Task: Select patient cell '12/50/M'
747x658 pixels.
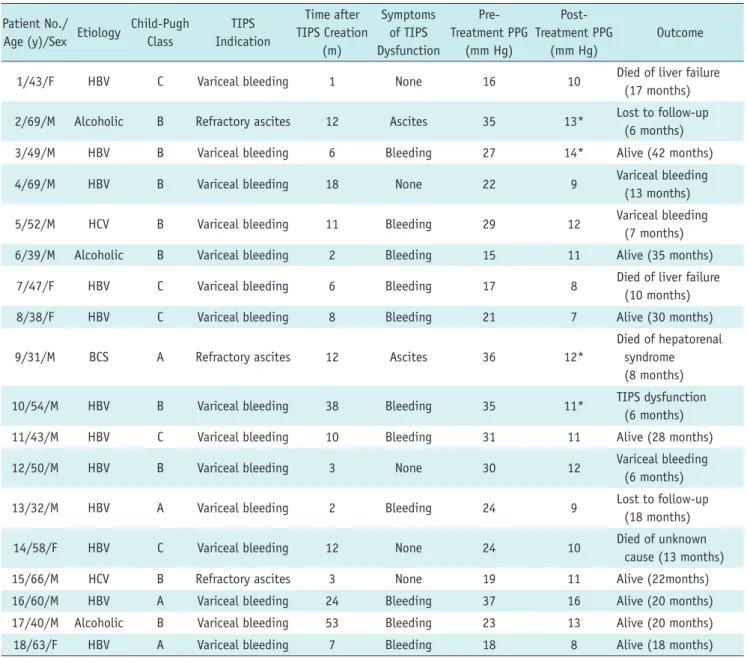Action: point(35,468)
